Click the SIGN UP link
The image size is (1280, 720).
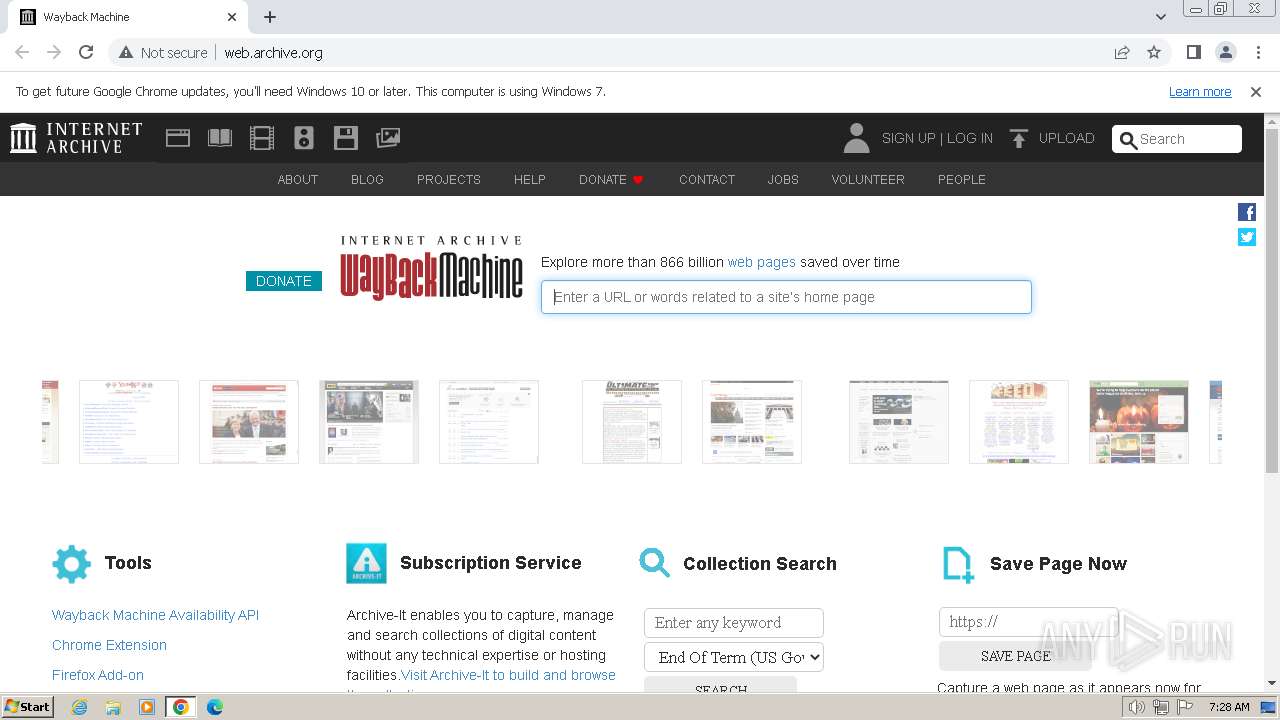[x=908, y=138]
